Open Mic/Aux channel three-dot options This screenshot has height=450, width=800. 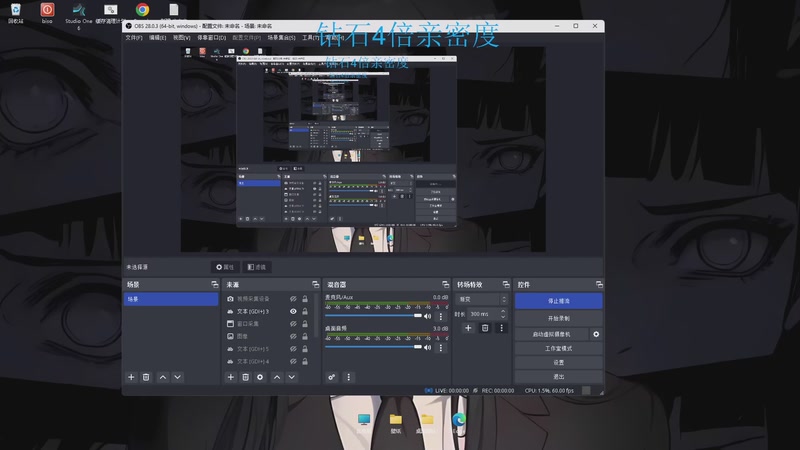441,316
